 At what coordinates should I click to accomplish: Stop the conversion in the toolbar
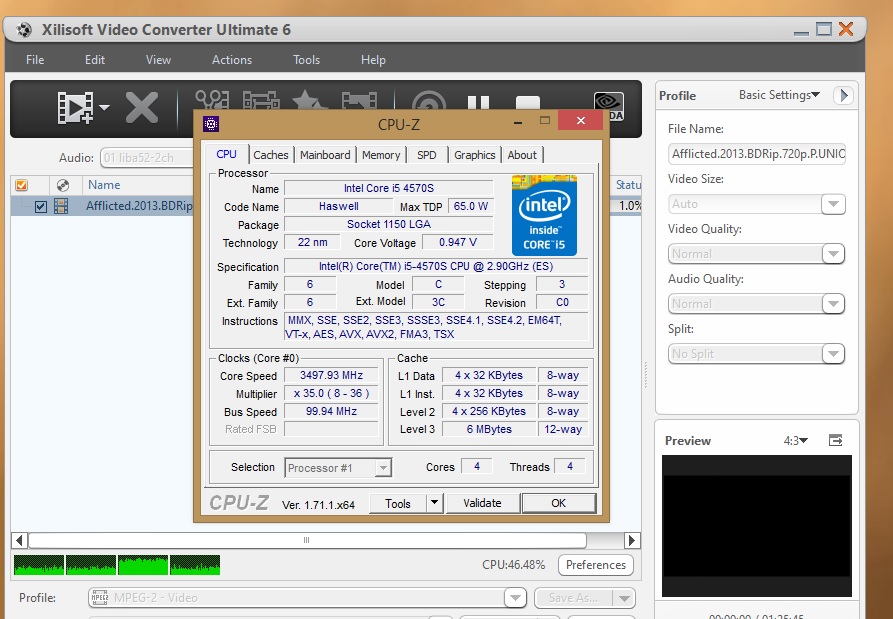528,102
